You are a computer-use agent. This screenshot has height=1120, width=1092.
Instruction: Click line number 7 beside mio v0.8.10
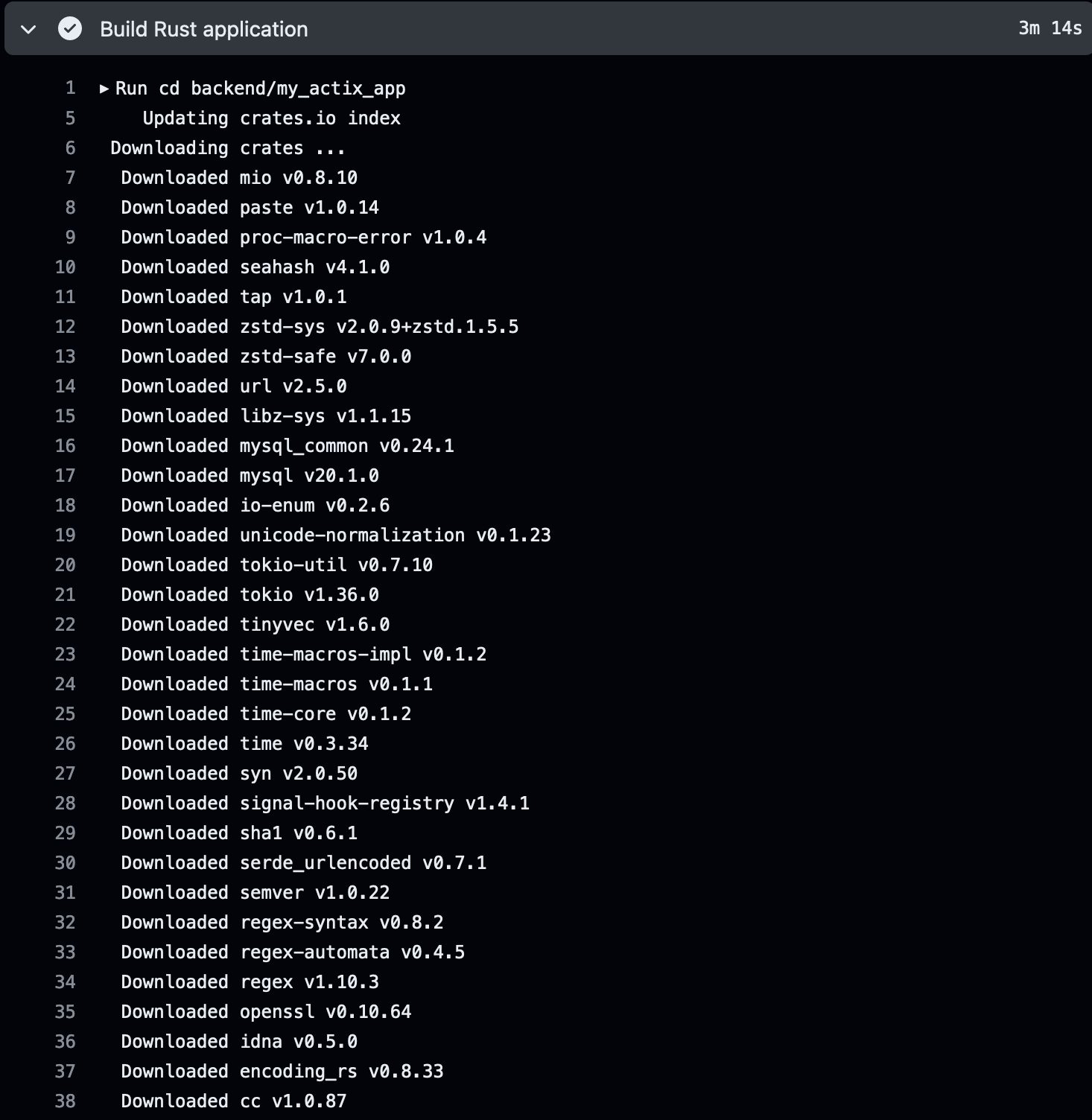click(x=70, y=178)
